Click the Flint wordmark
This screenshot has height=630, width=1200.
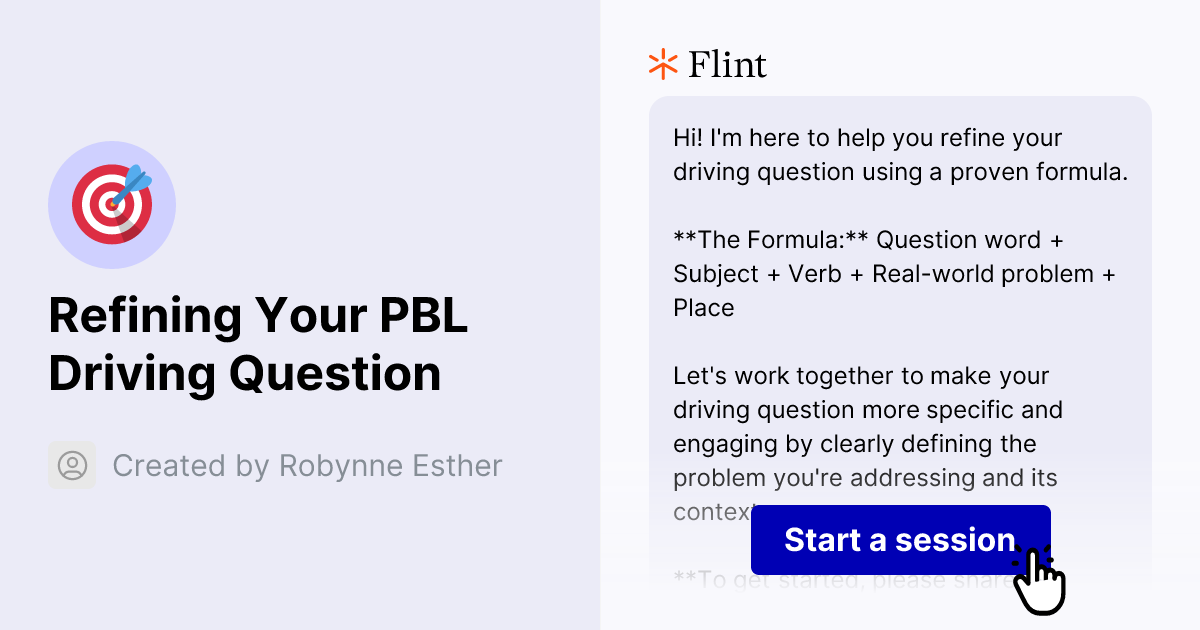pyautogui.click(x=727, y=64)
